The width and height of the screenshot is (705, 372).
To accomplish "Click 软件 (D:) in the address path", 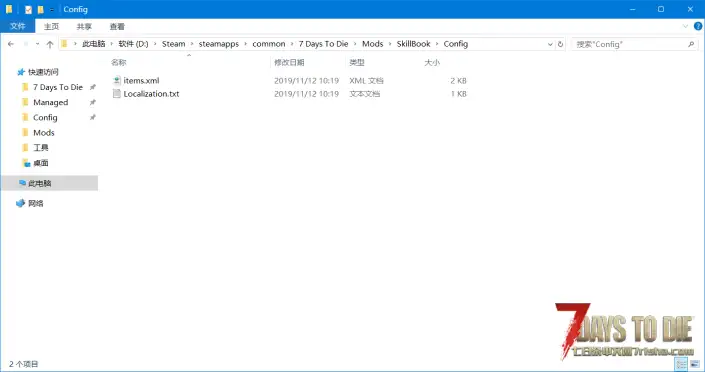I will click(134, 44).
